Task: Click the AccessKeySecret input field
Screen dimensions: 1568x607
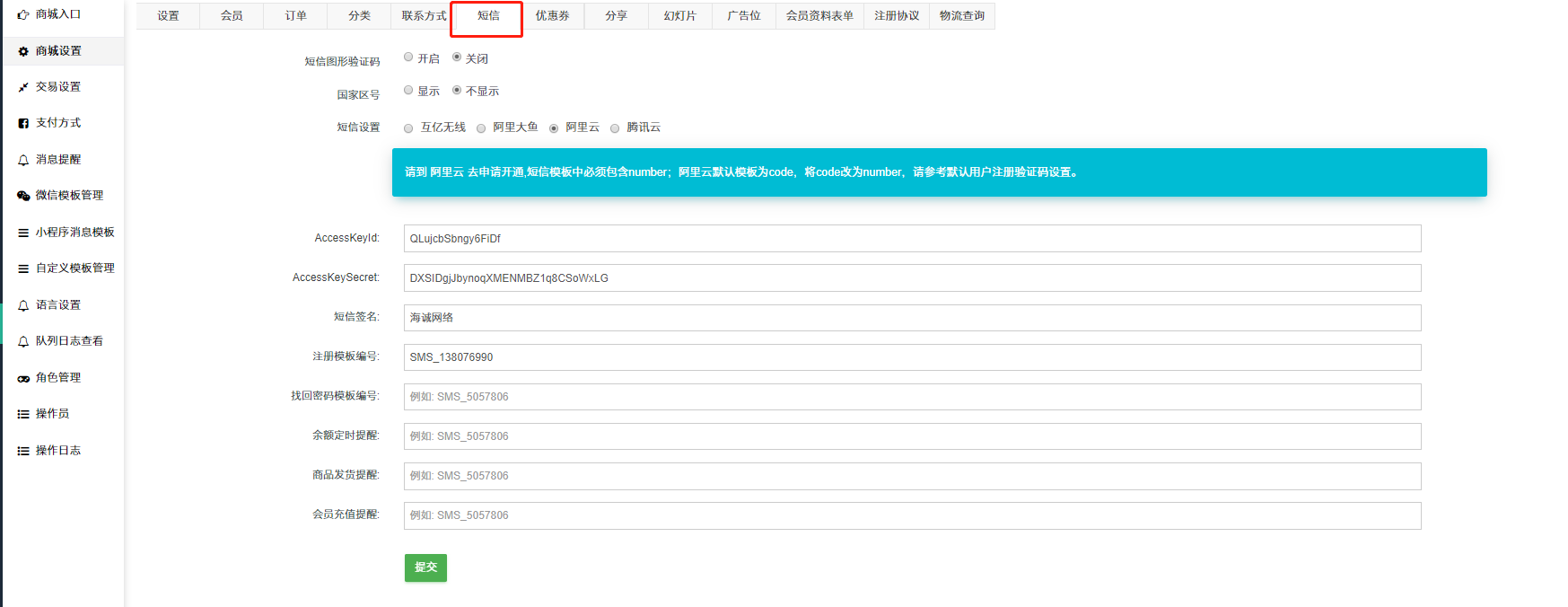Action: 912,278
